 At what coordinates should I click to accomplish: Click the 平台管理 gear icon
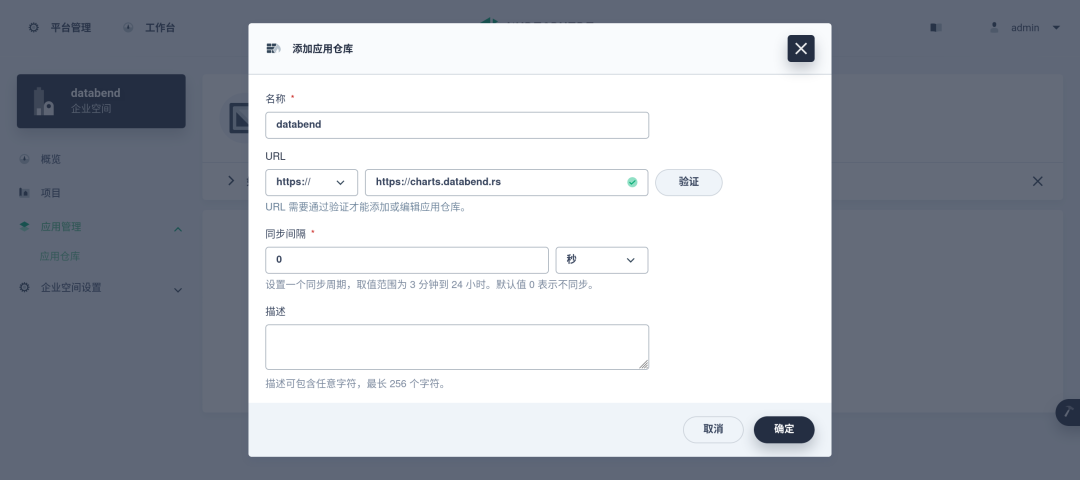point(34,27)
